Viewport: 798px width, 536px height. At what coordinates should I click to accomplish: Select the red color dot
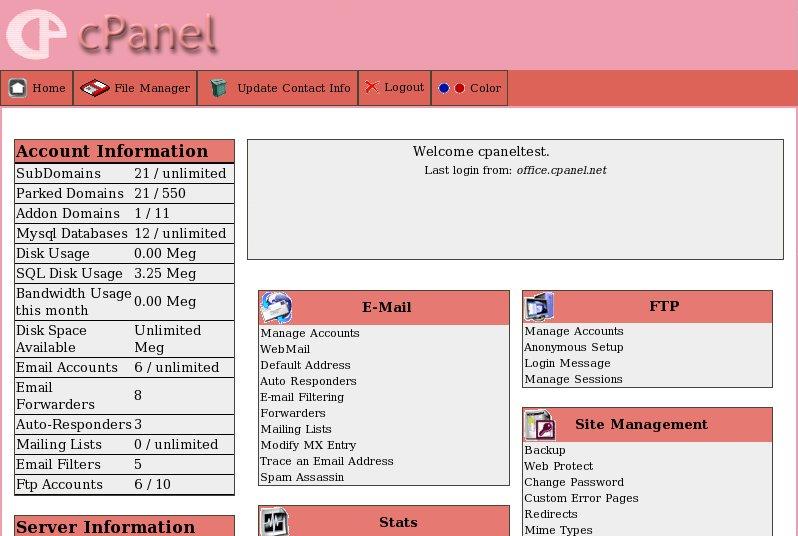click(x=460, y=88)
